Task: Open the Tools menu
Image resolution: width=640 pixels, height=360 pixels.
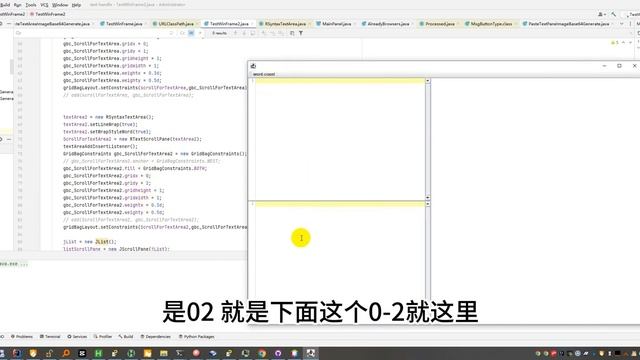Action: pos(31,5)
